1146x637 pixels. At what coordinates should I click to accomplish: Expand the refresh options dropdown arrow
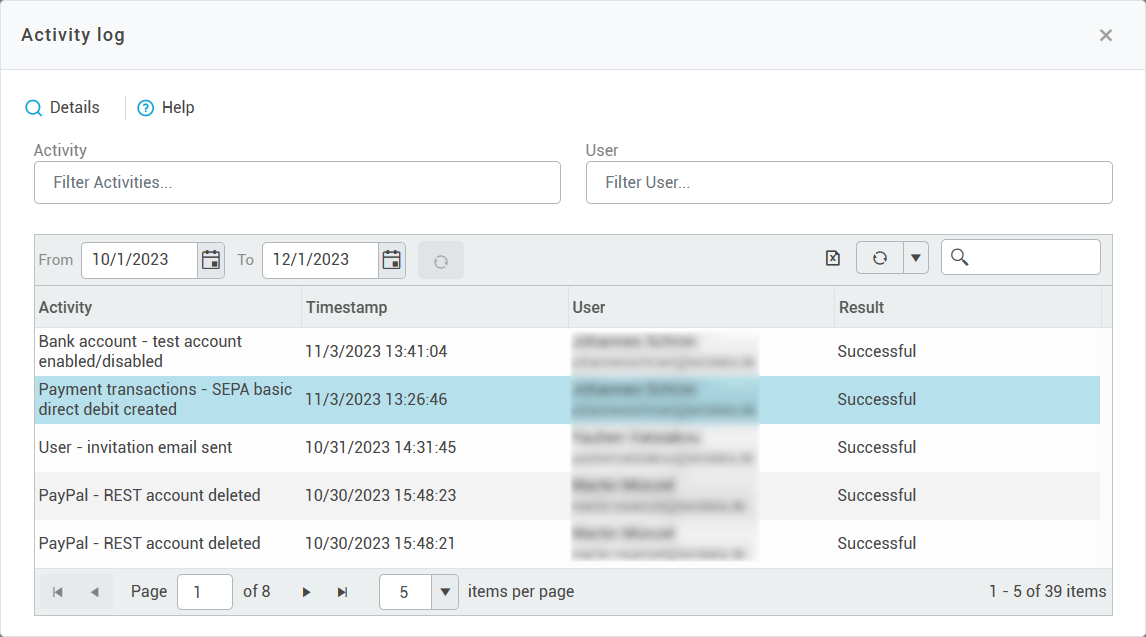916,258
